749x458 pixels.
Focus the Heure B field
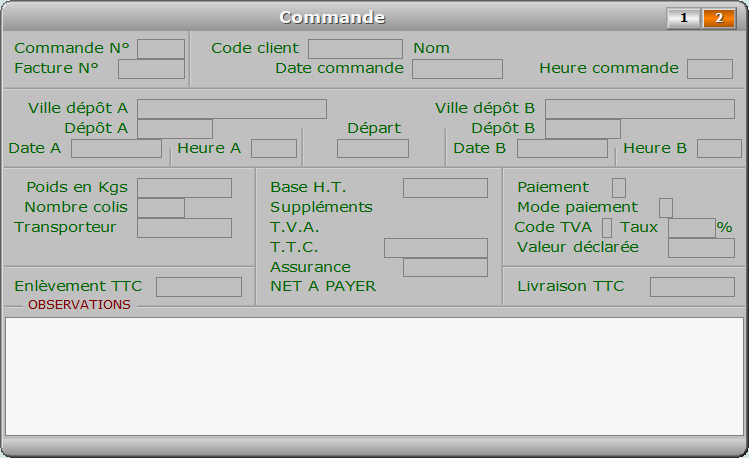click(x=719, y=149)
